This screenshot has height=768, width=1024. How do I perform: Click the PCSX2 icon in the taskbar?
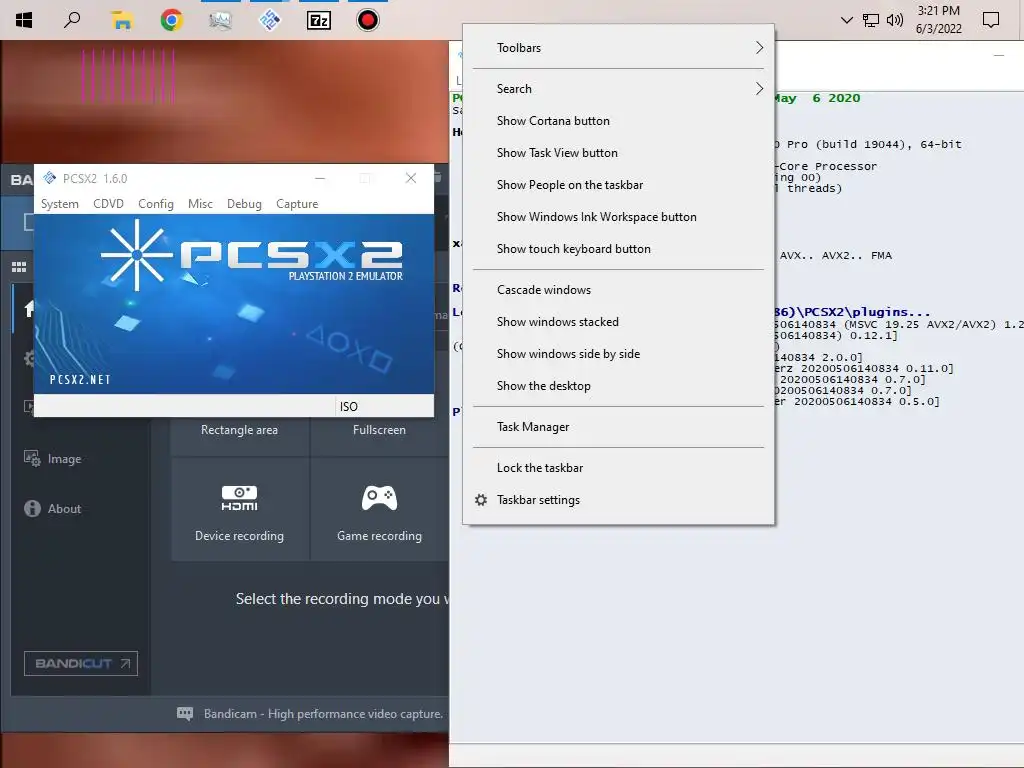pyautogui.click(x=270, y=20)
